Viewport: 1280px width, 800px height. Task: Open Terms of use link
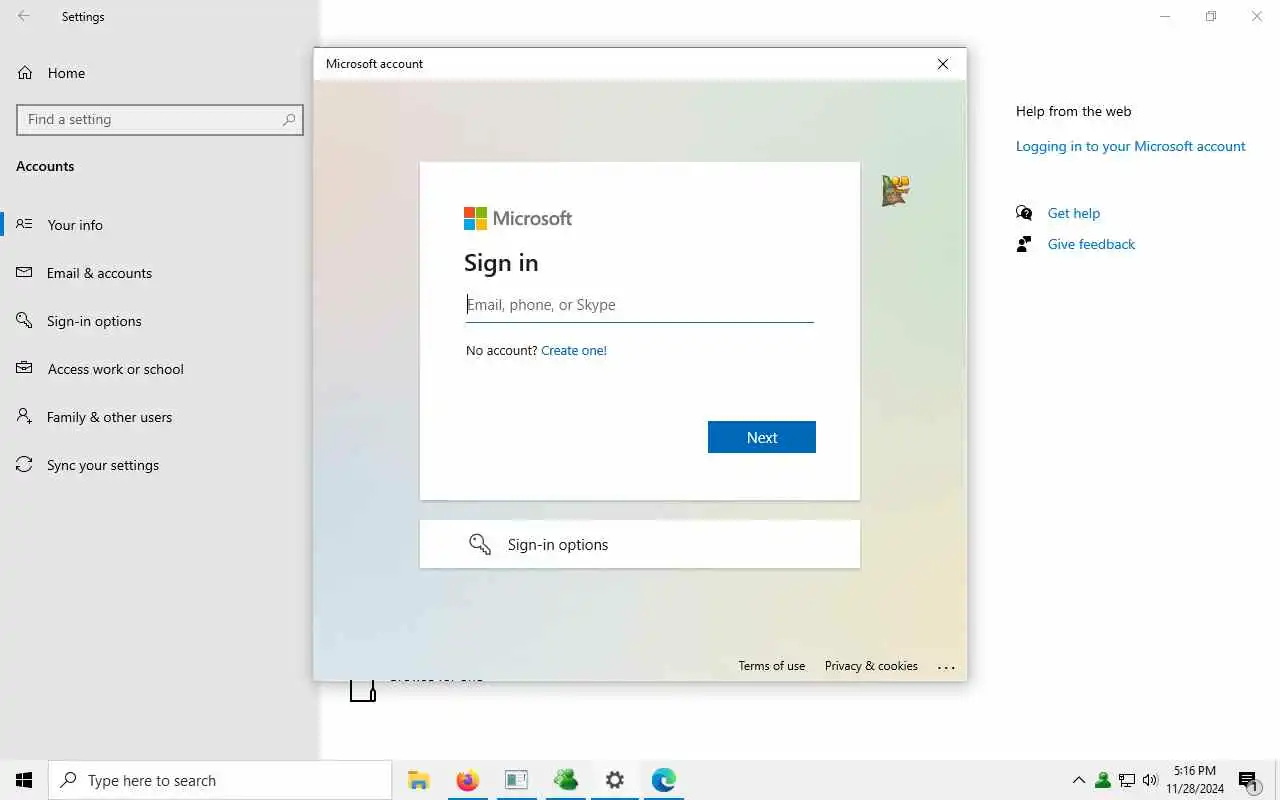click(x=771, y=666)
